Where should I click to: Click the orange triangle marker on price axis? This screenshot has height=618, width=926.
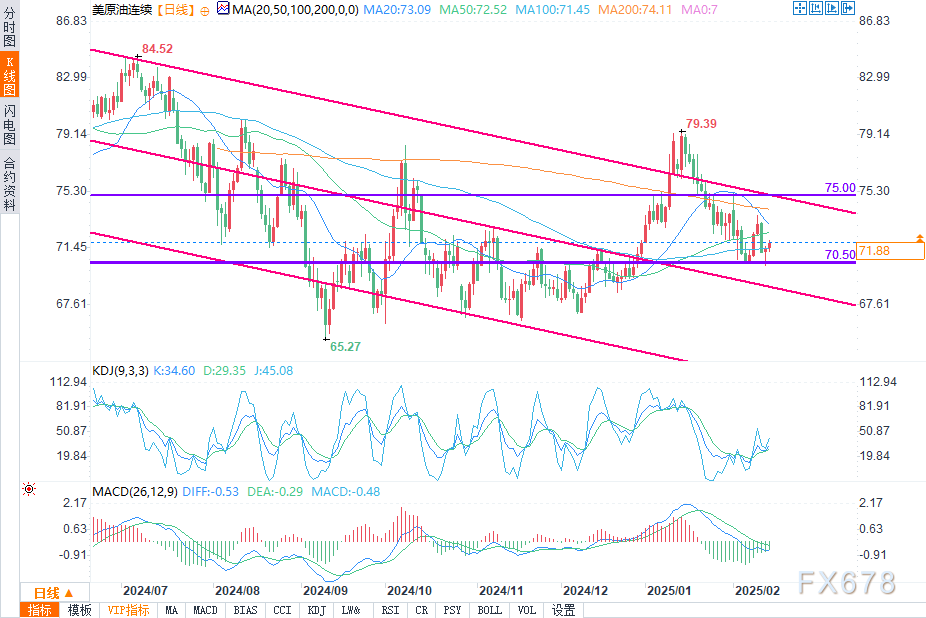click(x=918, y=240)
